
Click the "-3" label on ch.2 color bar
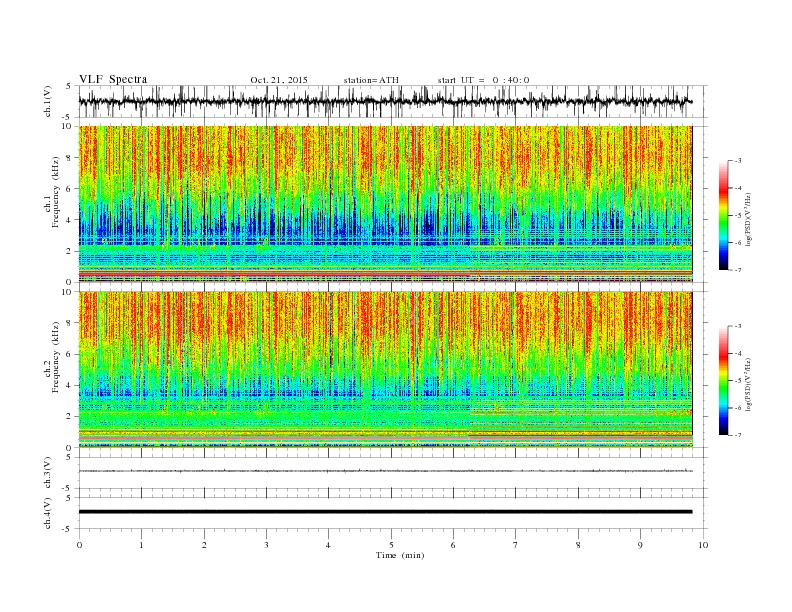click(738, 326)
